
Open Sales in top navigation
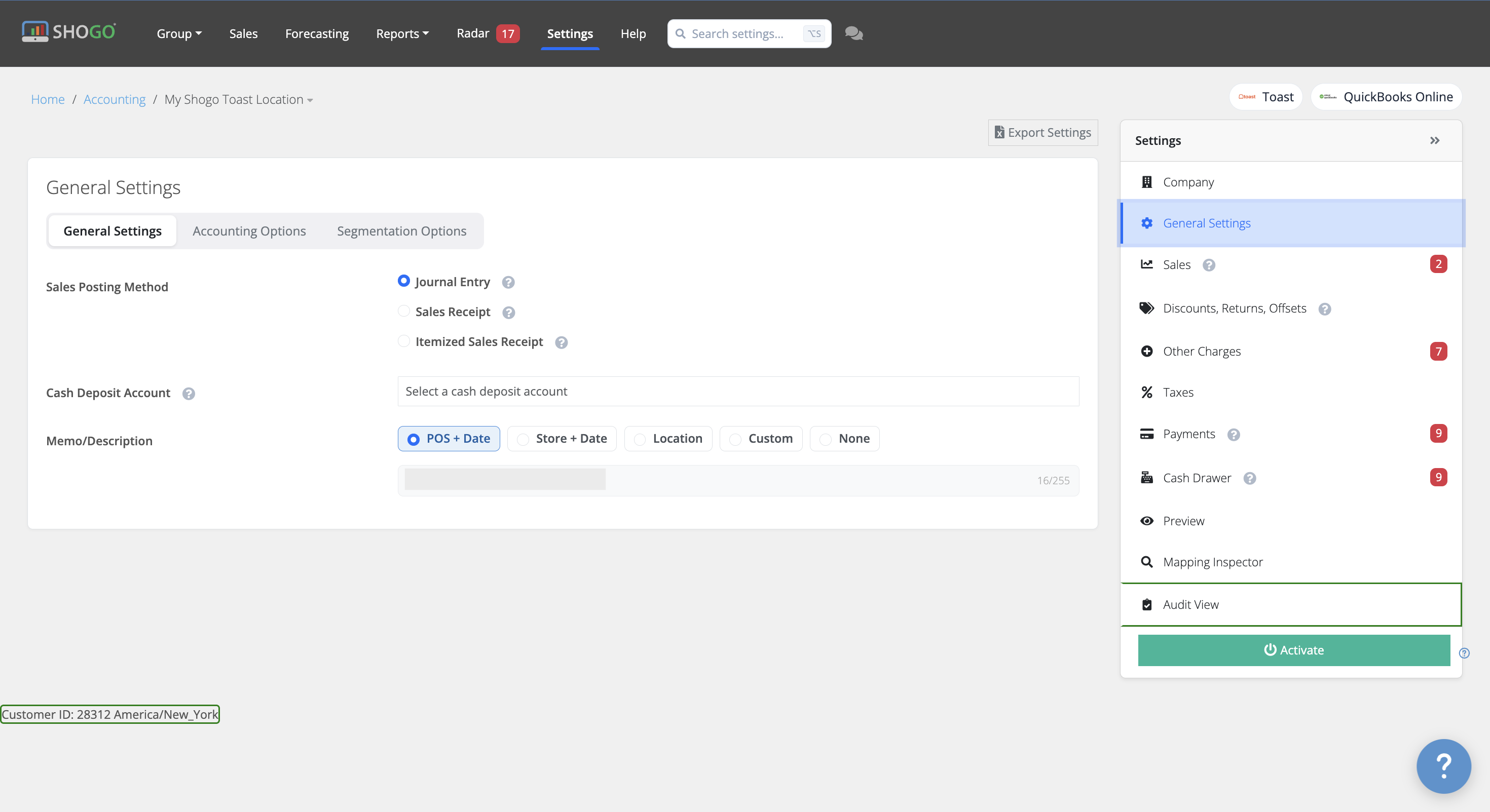(x=243, y=33)
